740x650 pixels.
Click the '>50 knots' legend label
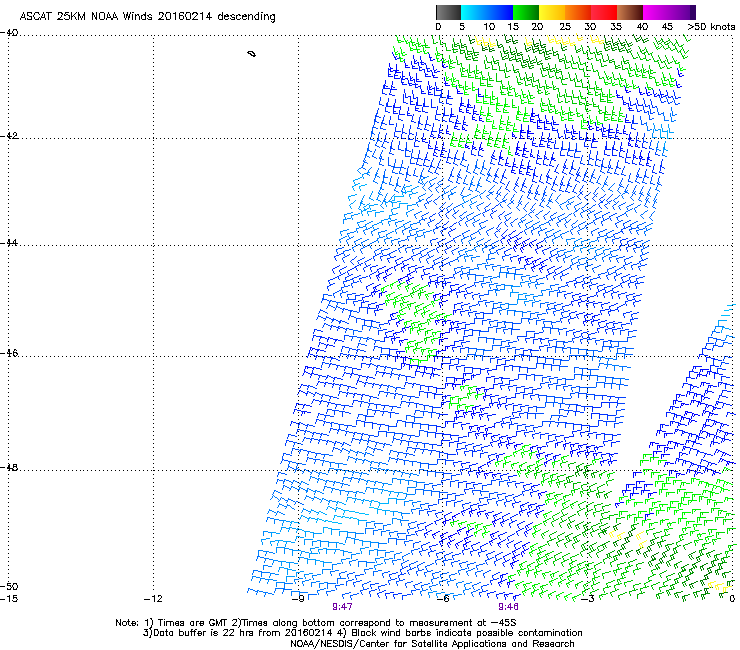[711, 27]
